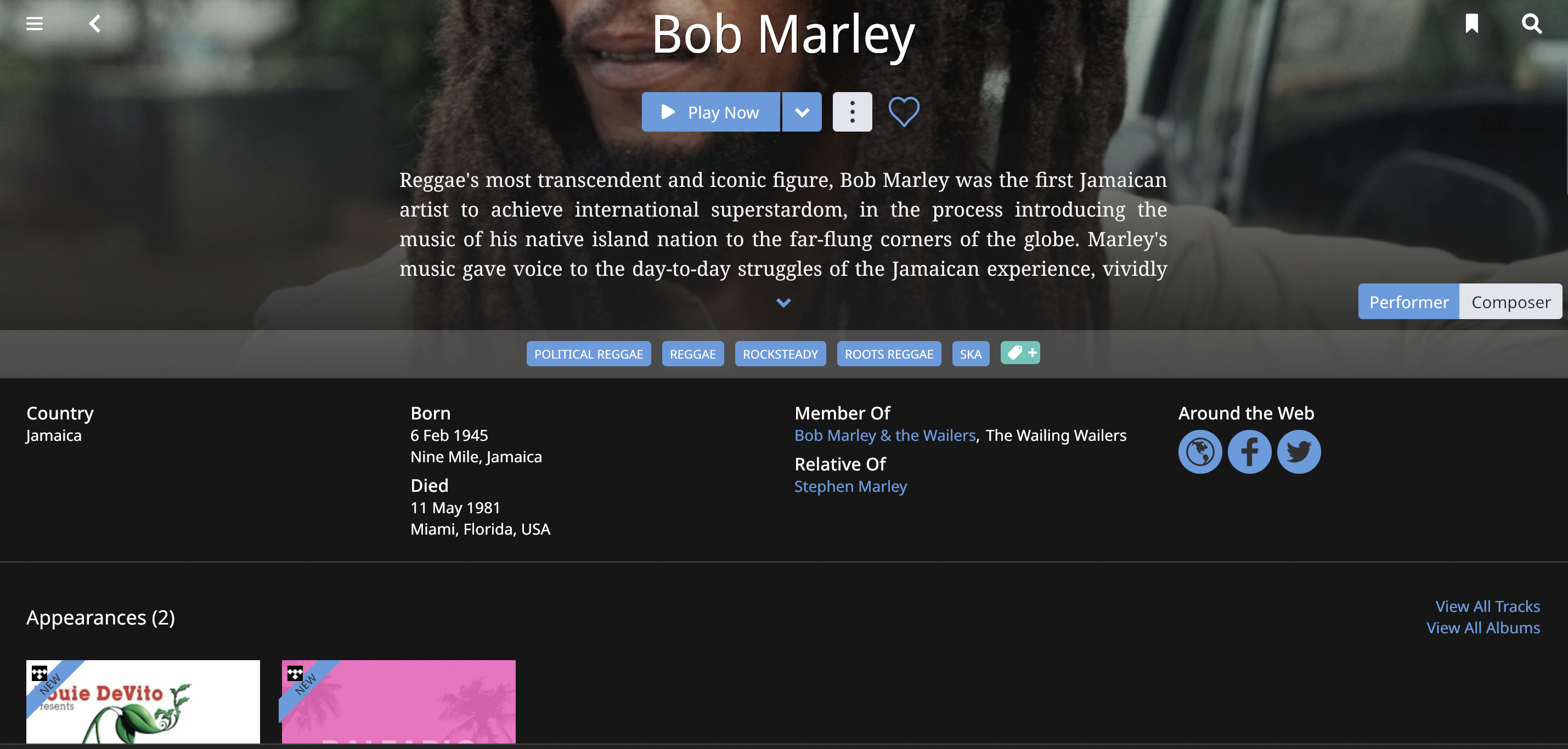Open the hamburger navigation menu
Viewport: 1568px width, 749px height.
(35, 24)
